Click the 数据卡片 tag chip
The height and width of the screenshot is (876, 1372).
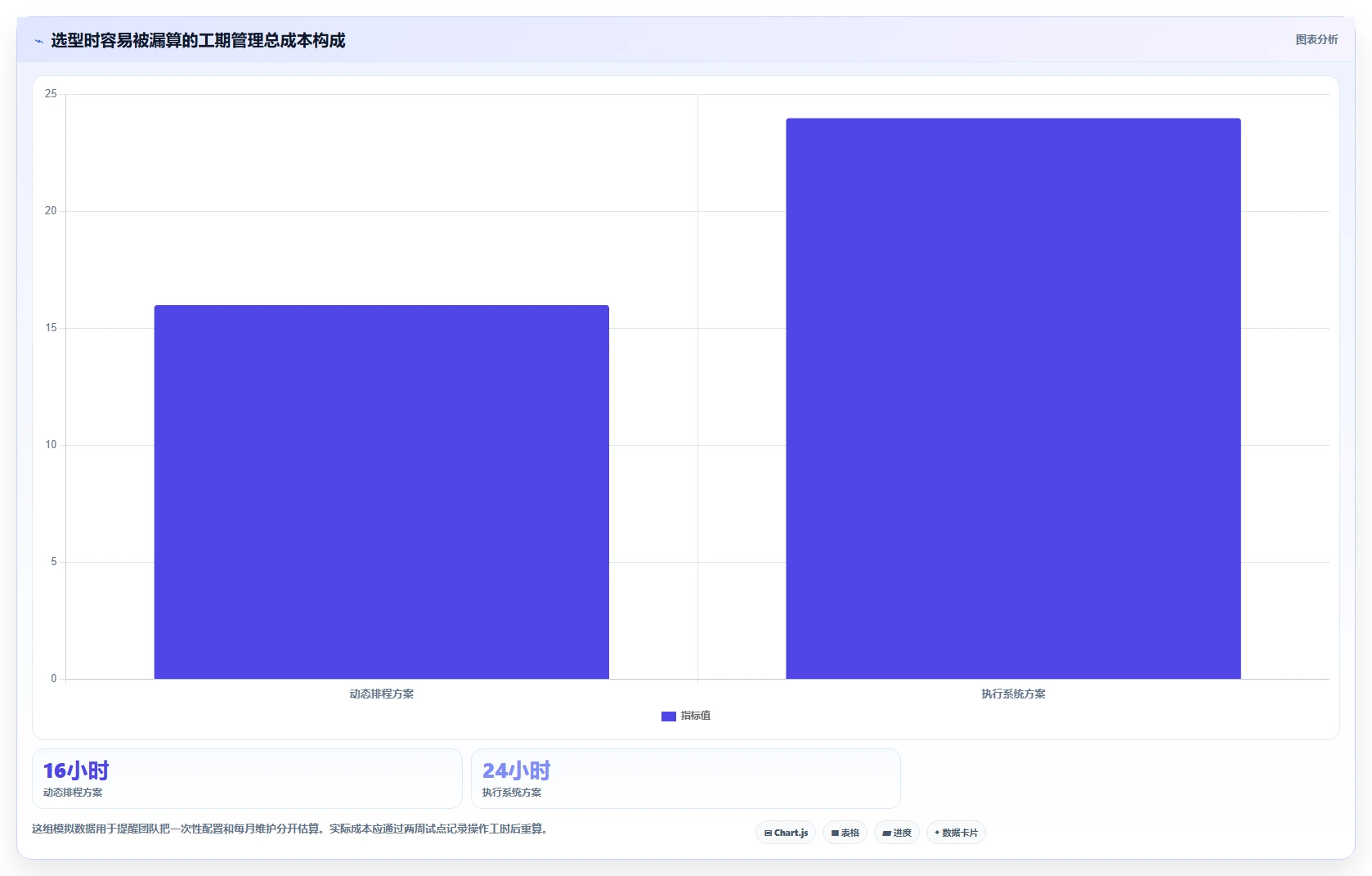(956, 833)
